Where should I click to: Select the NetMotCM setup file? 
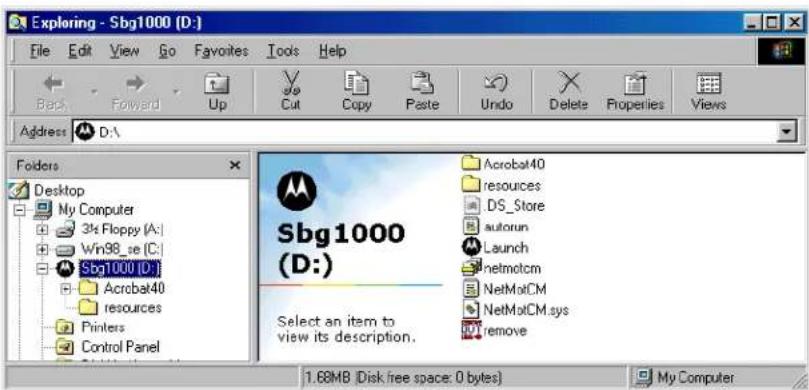(504, 289)
